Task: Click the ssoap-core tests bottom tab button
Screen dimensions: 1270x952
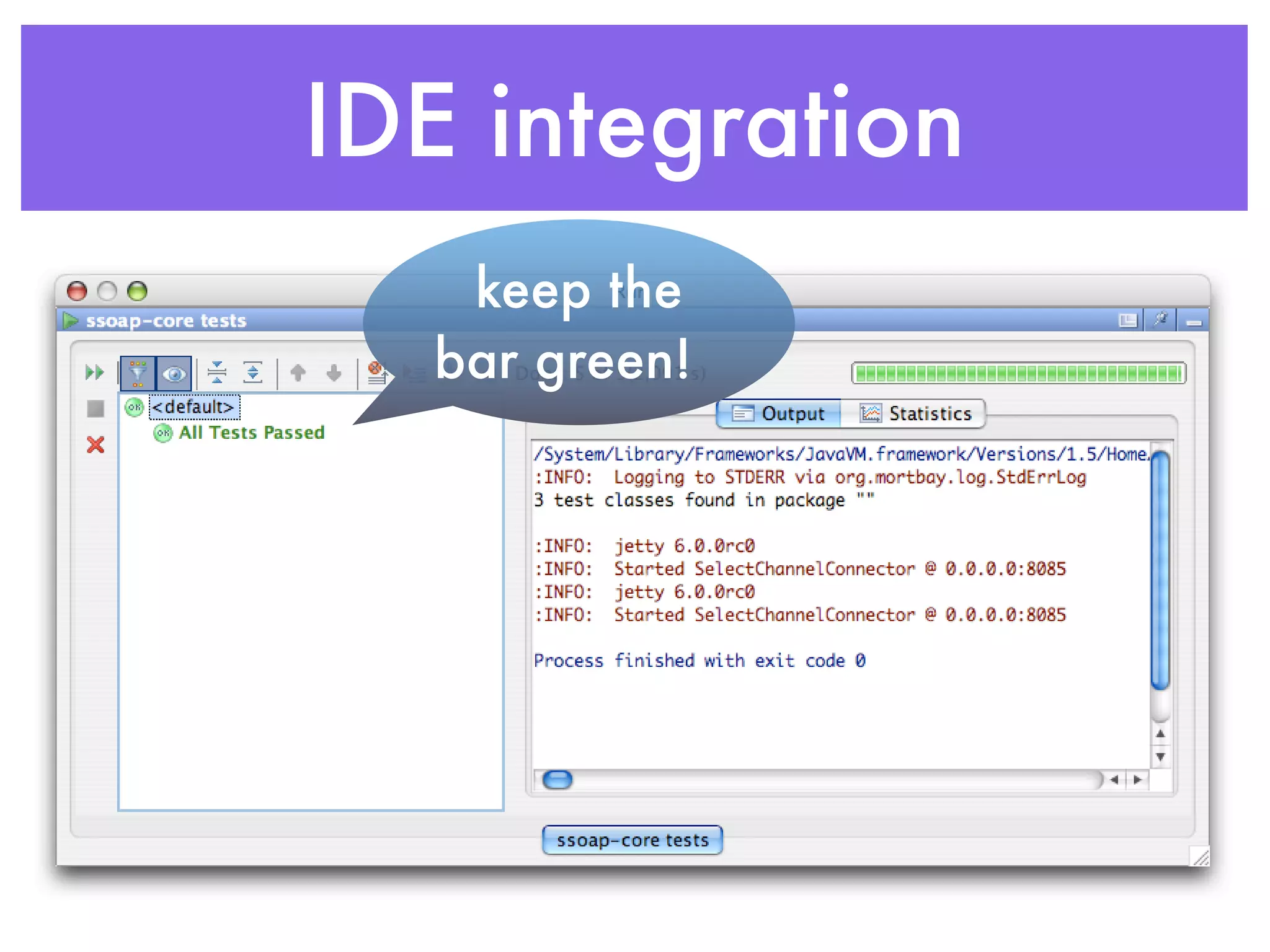Action: click(x=632, y=840)
